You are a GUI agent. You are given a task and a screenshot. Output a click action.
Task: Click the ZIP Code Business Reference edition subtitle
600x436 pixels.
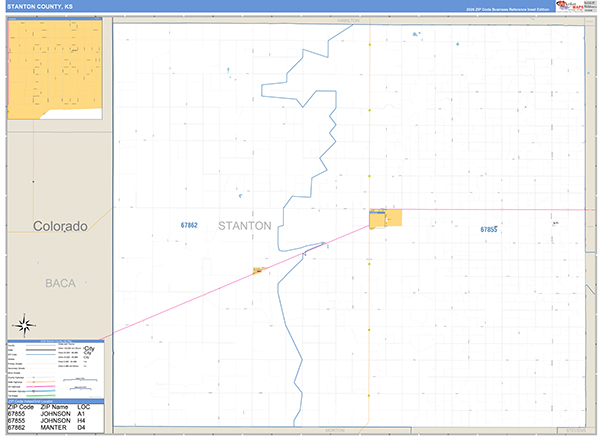point(507,9)
